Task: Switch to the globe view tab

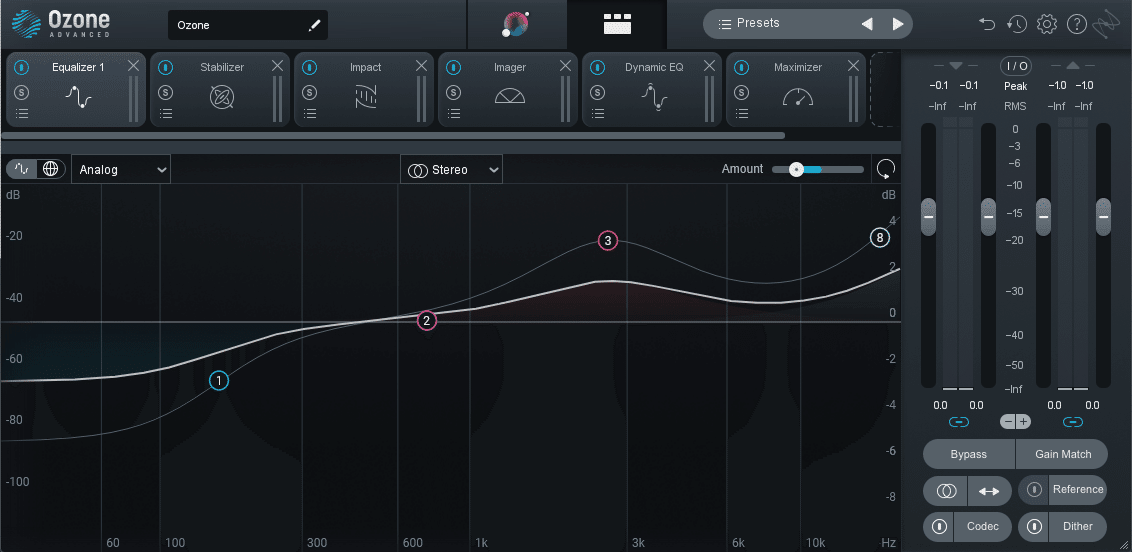Action: [x=51, y=169]
